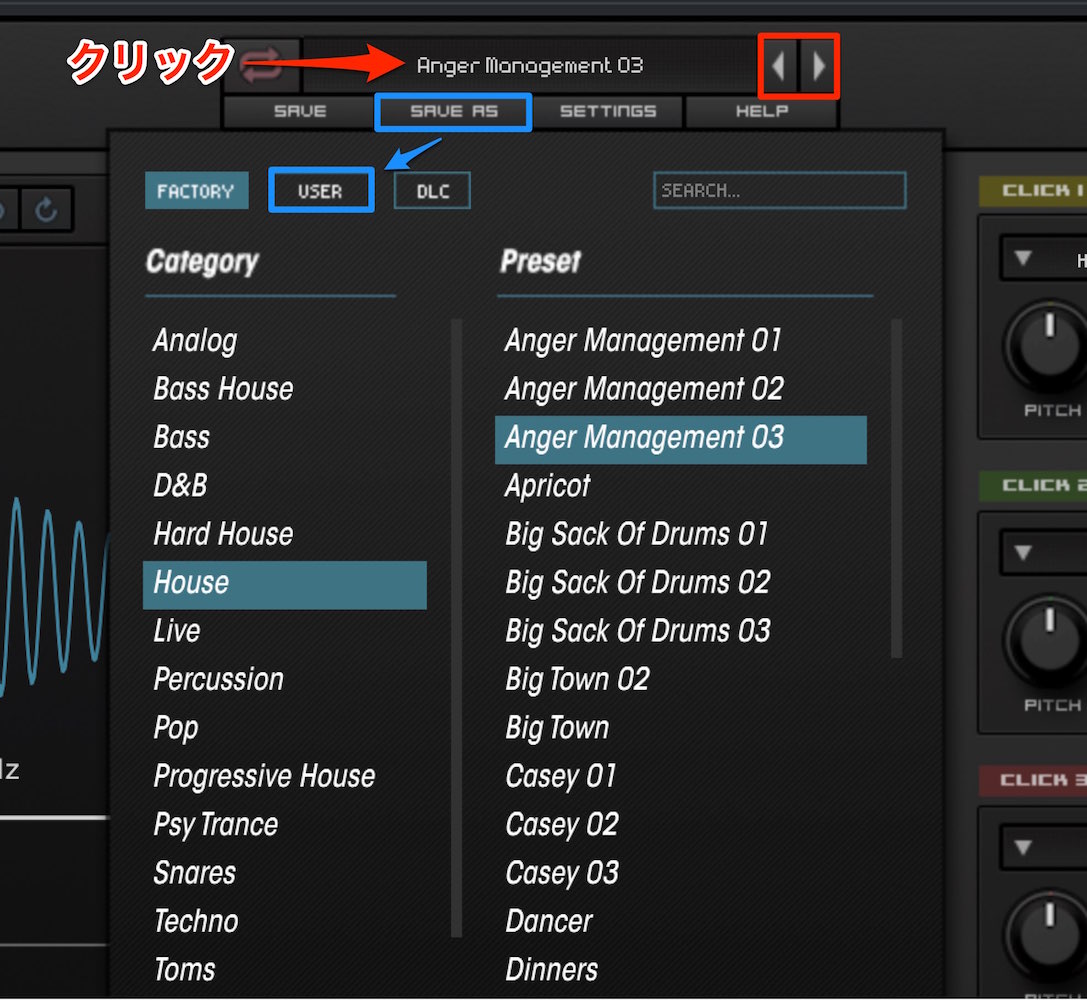
Task: Switch to the DLC preset bank
Action: [433, 191]
